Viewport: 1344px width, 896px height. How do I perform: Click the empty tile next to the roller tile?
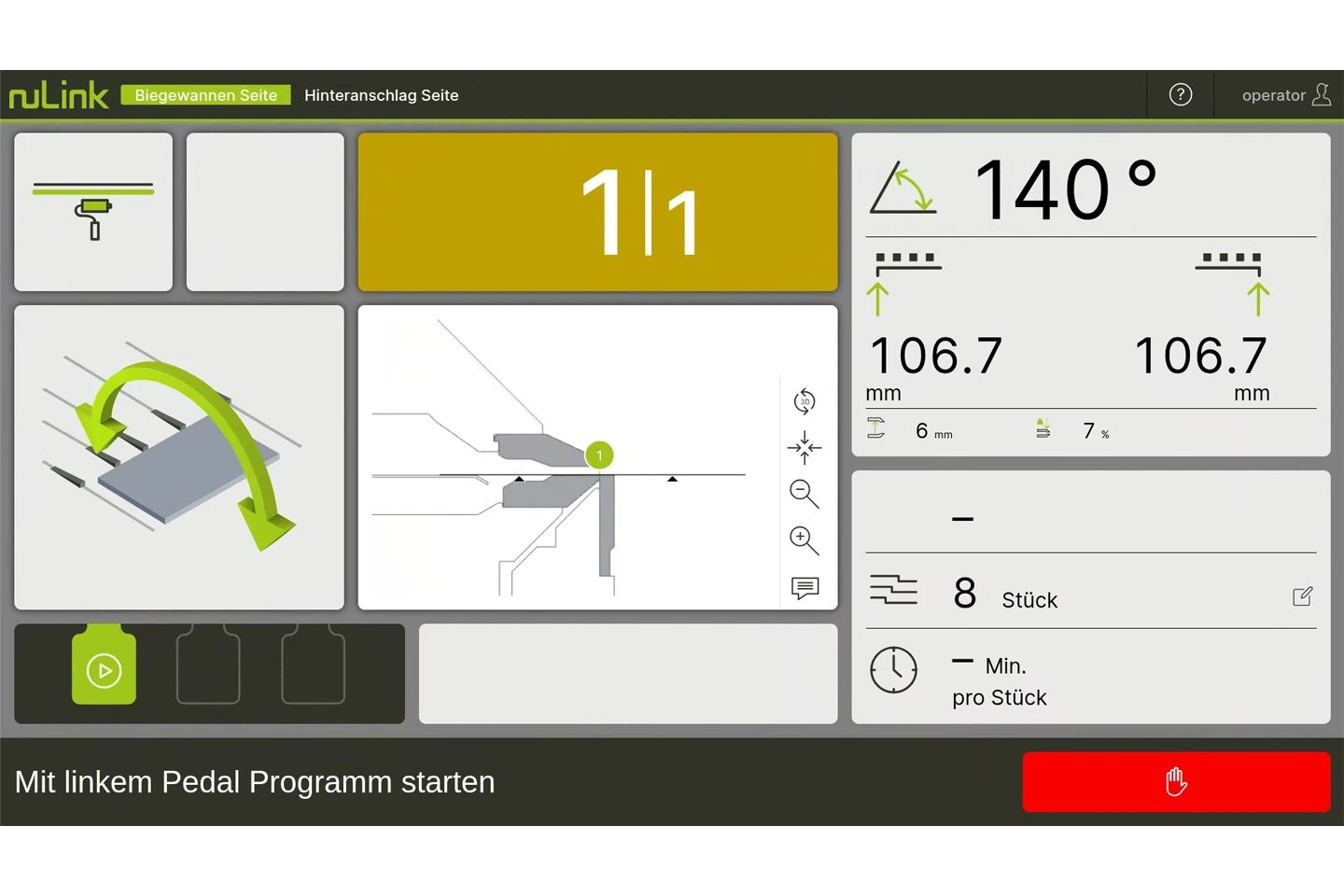click(265, 212)
